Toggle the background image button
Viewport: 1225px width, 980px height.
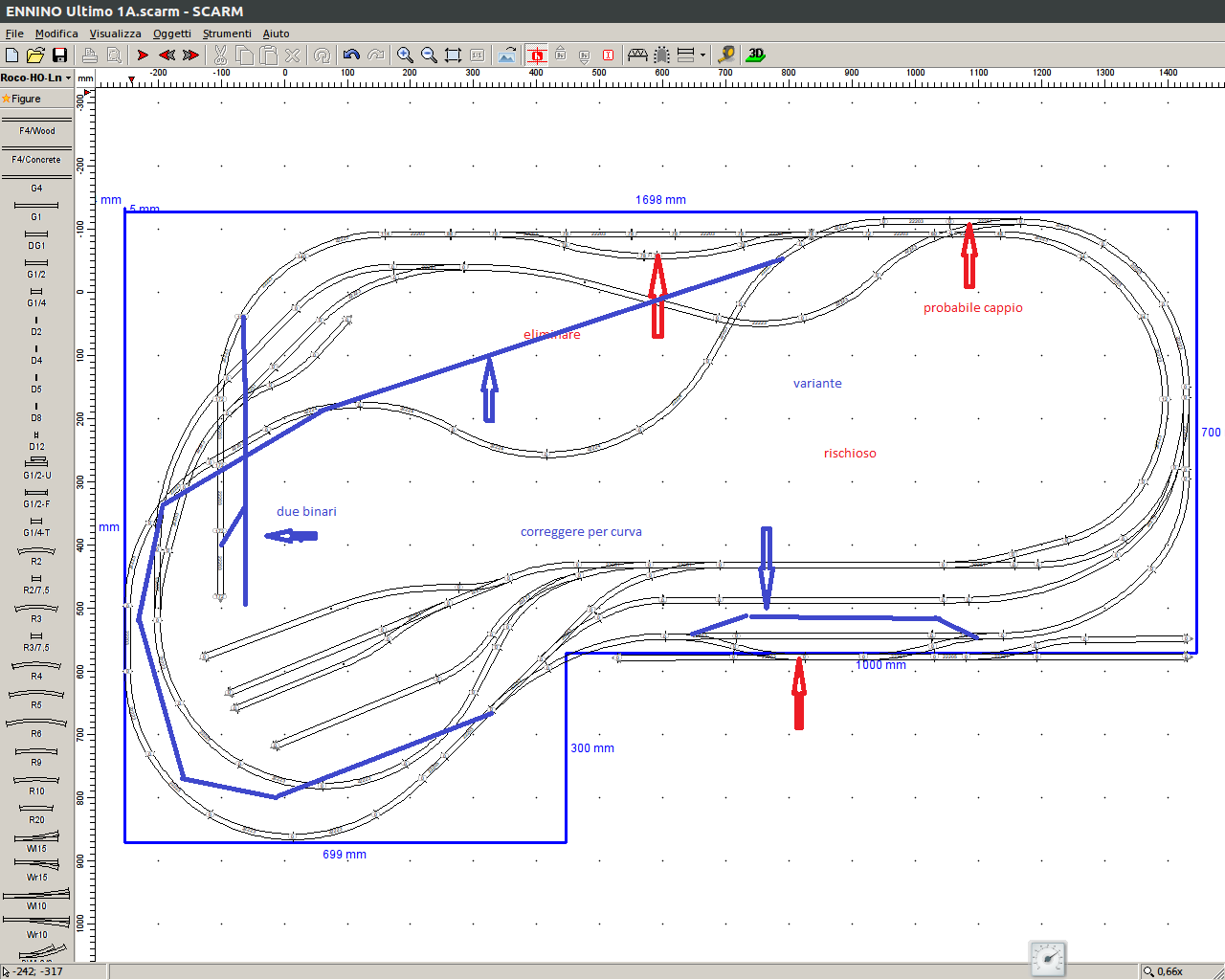[506, 55]
